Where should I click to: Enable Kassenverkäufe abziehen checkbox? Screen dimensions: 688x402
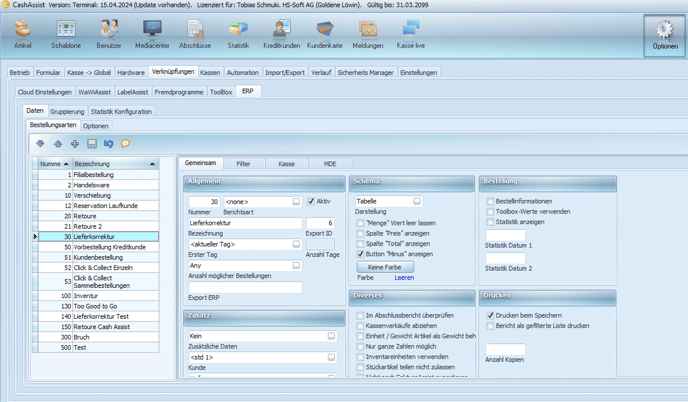[360, 326]
